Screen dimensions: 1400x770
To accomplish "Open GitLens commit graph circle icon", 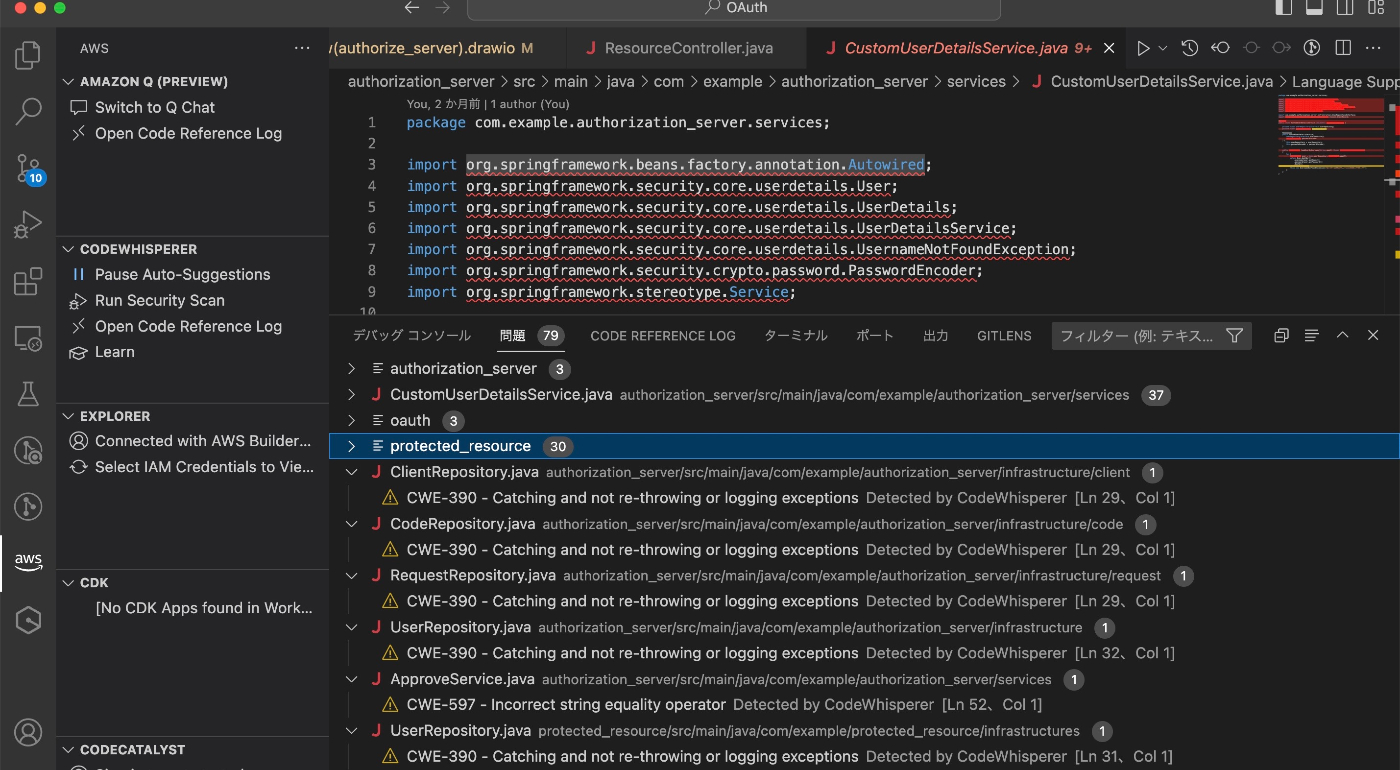I will pyautogui.click(x=1313, y=48).
